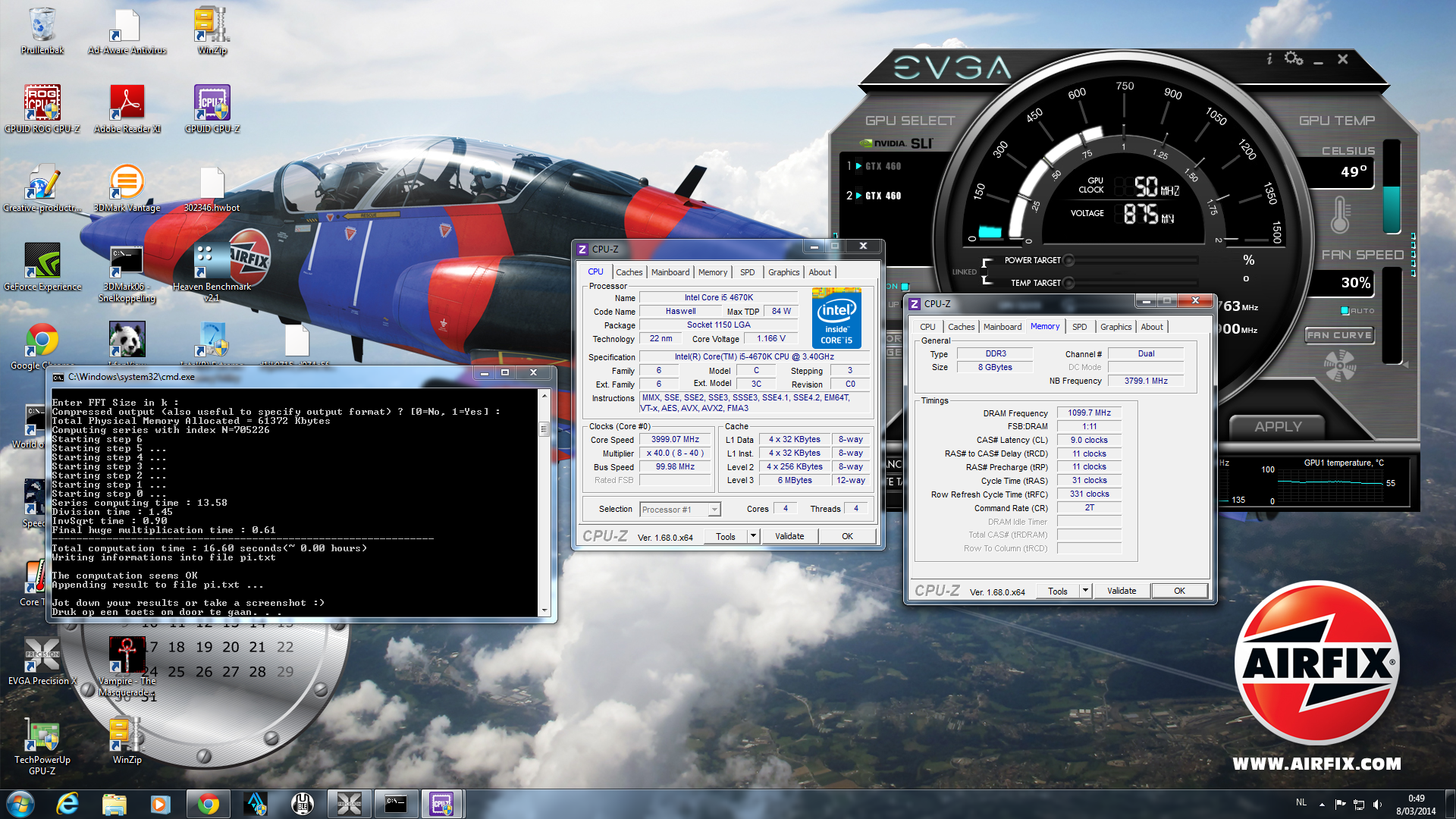Screen dimensions: 1456x819
Task: Click Validate in CPU-Z Memory window
Action: click(1122, 591)
